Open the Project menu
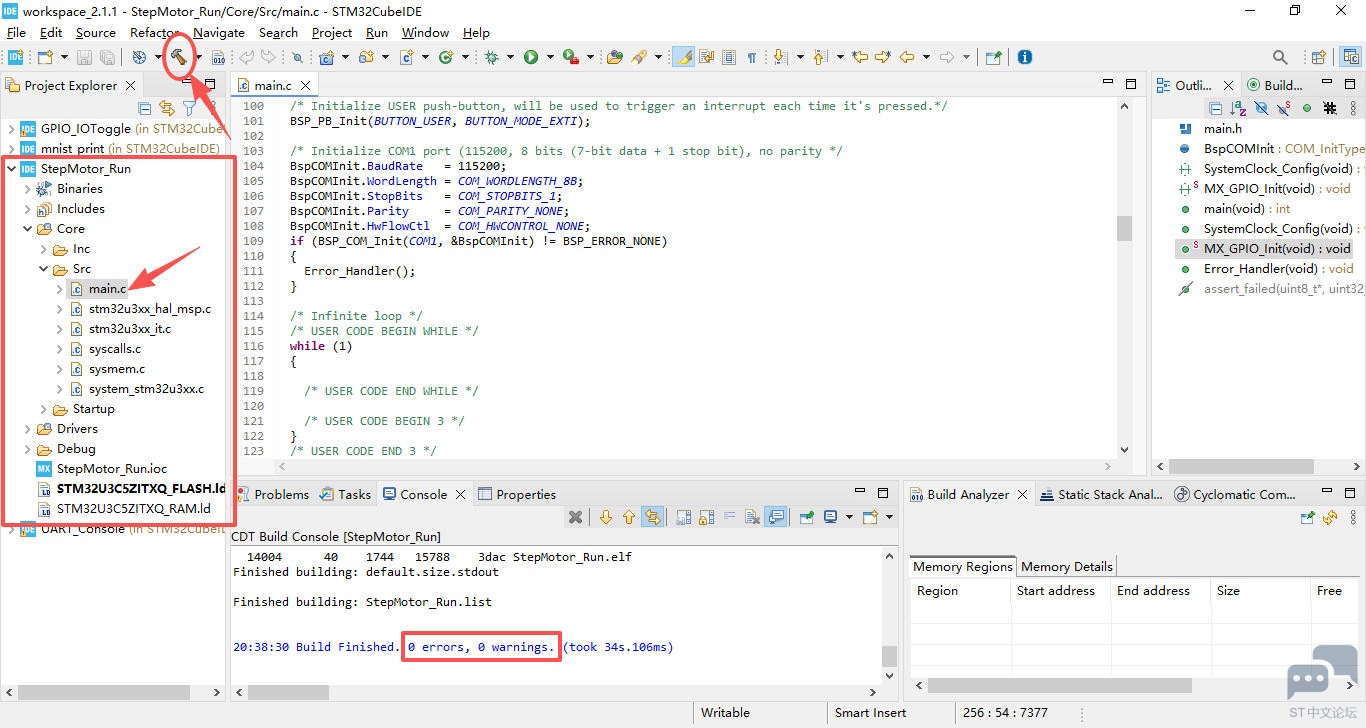This screenshot has width=1366, height=728. [x=332, y=32]
